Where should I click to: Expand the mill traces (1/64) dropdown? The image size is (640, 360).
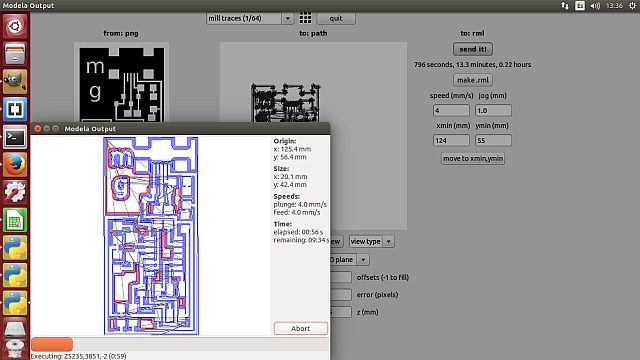(287, 18)
